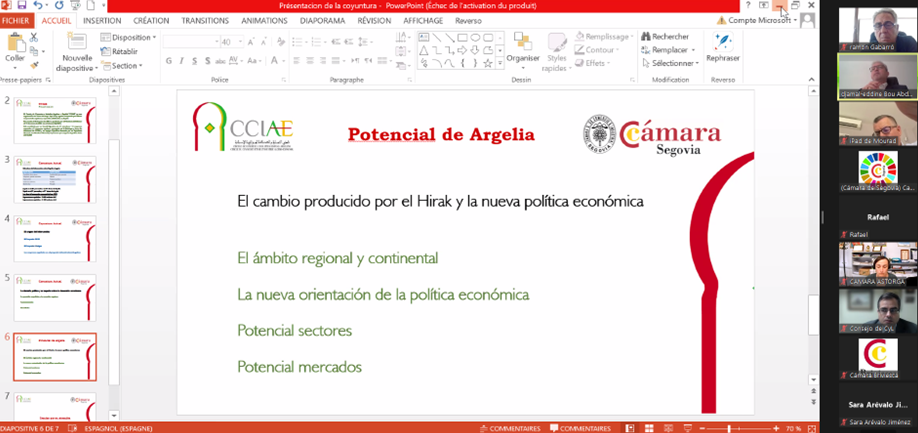Click the Rechercher binoculars button
918x433 pixels.
(x=666, y=36)
